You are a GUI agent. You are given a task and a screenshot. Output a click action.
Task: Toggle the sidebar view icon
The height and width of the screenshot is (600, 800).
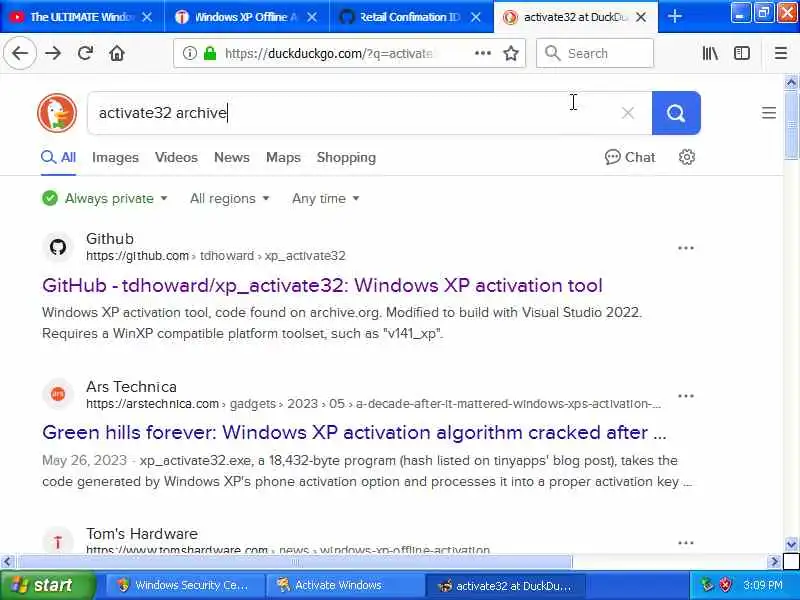pos(741,53)
